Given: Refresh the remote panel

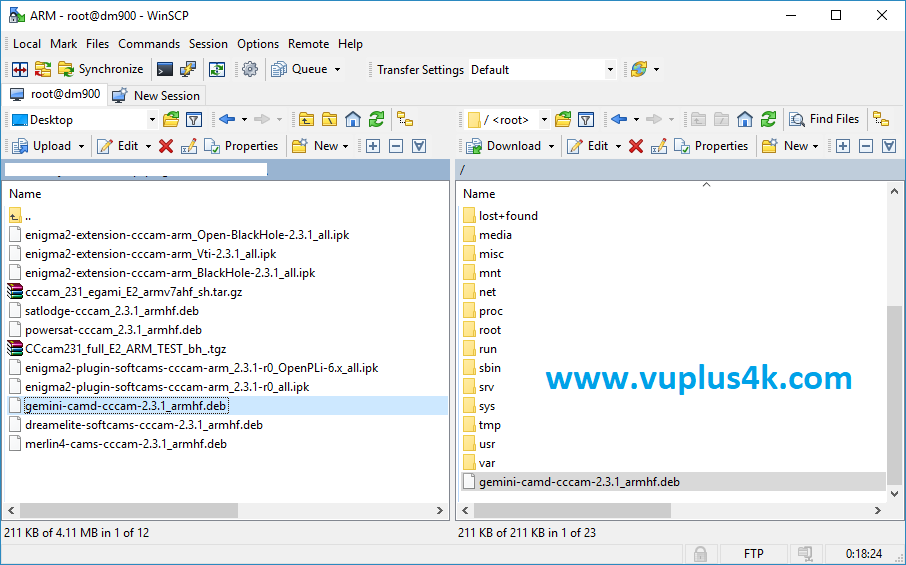Looking at the screenshot, I should [x=768, y=120].
